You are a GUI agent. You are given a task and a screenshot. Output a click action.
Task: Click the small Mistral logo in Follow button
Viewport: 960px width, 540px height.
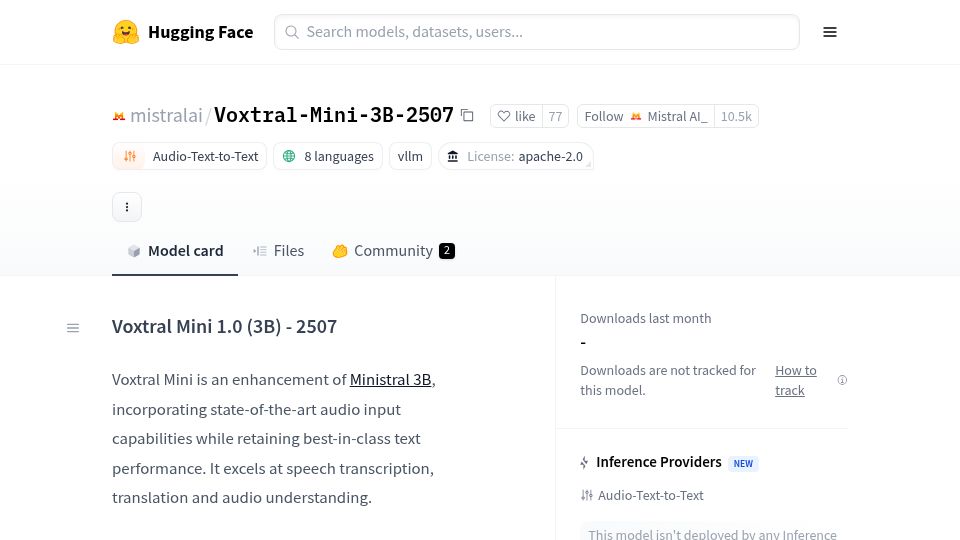click(636, 116)
